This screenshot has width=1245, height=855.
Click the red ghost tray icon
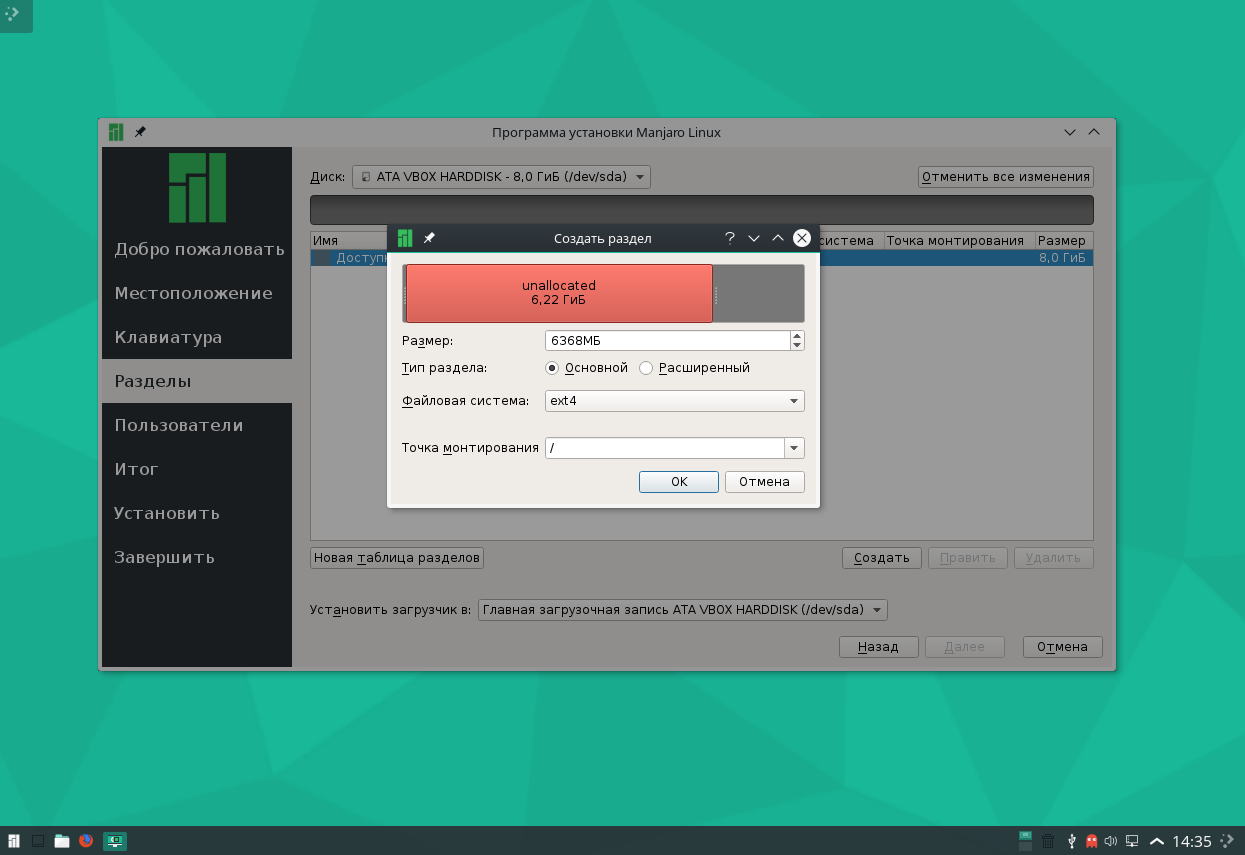click(1091, 841)
